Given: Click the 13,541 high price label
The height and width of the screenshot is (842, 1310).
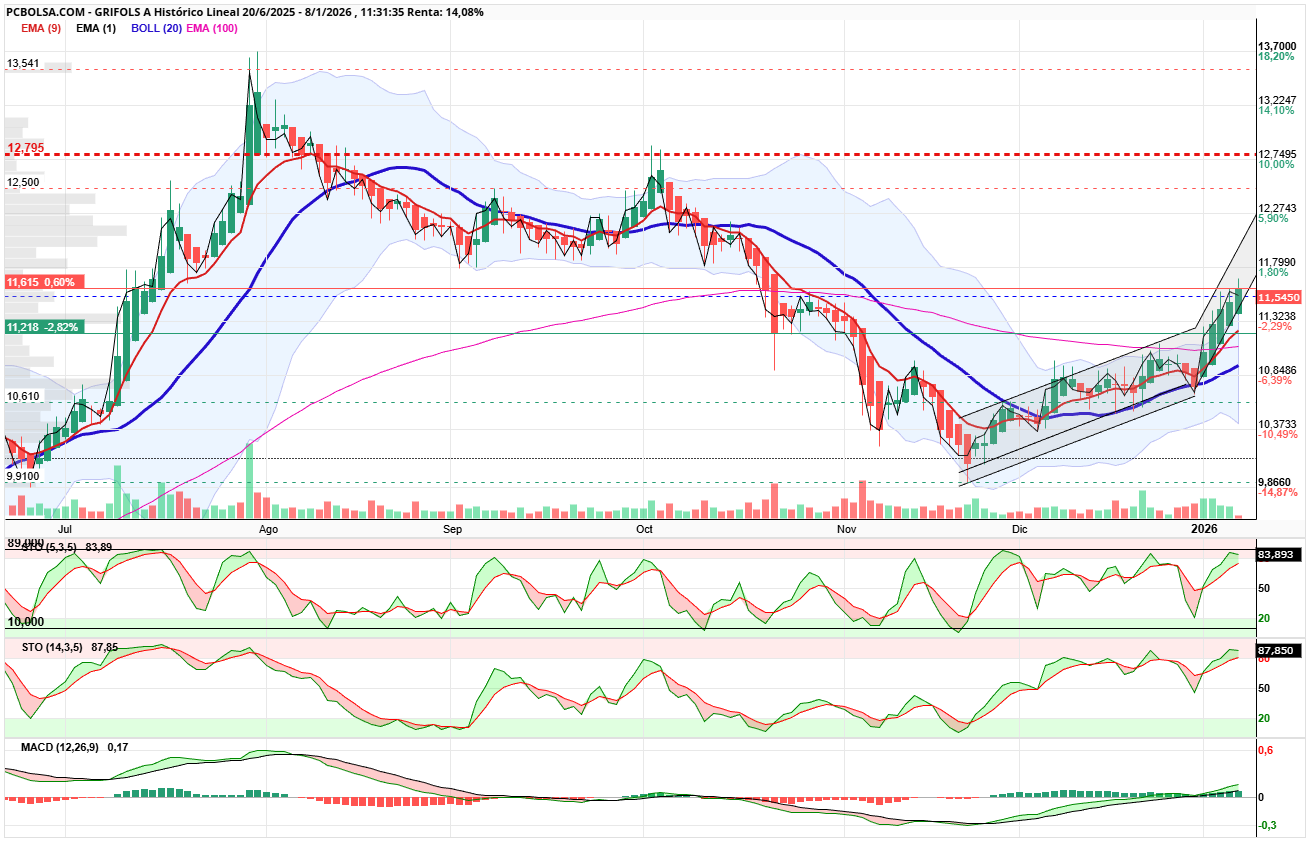Looking at the screenshot, I should (x=23, y=64).
